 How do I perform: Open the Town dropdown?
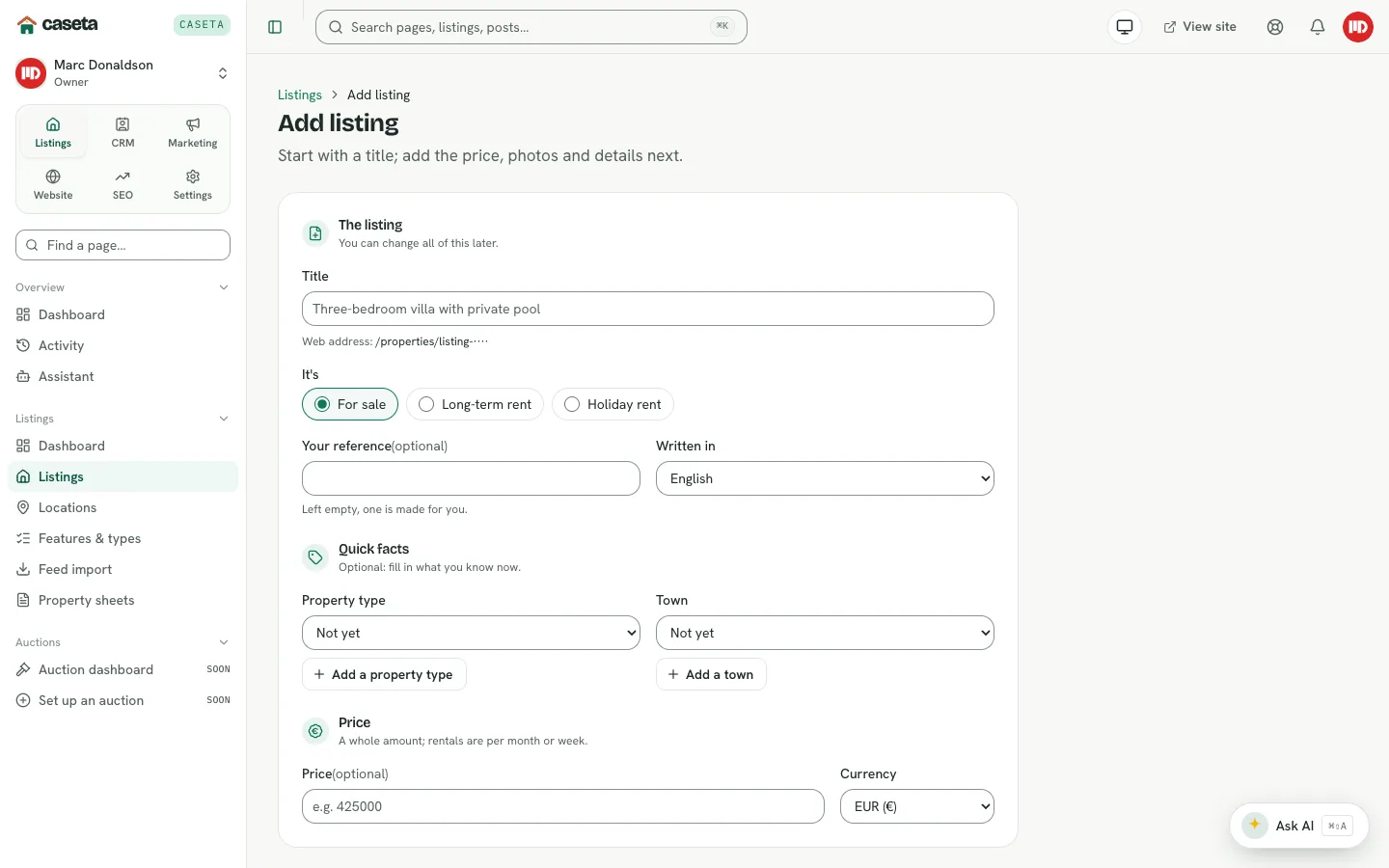825,633
